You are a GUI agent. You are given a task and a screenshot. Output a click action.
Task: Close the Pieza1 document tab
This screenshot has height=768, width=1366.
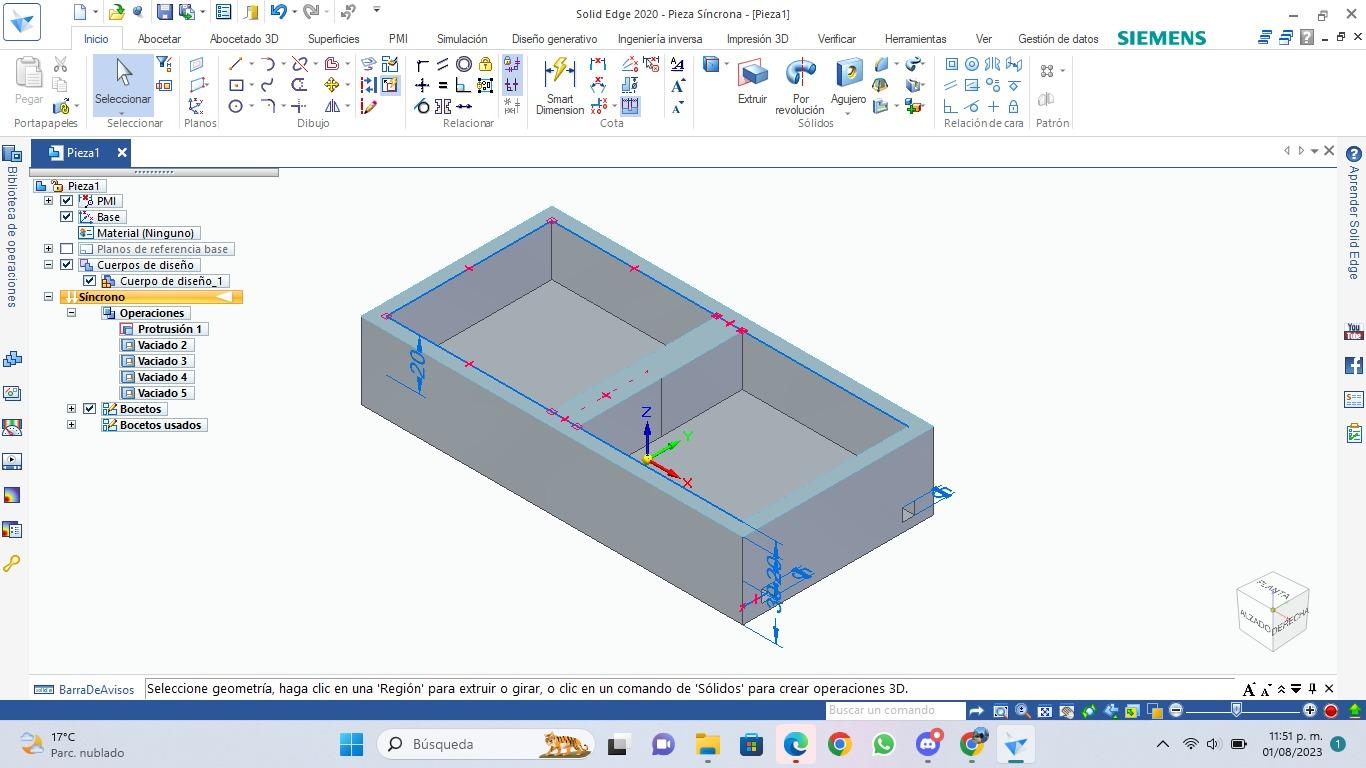(122, 153)
